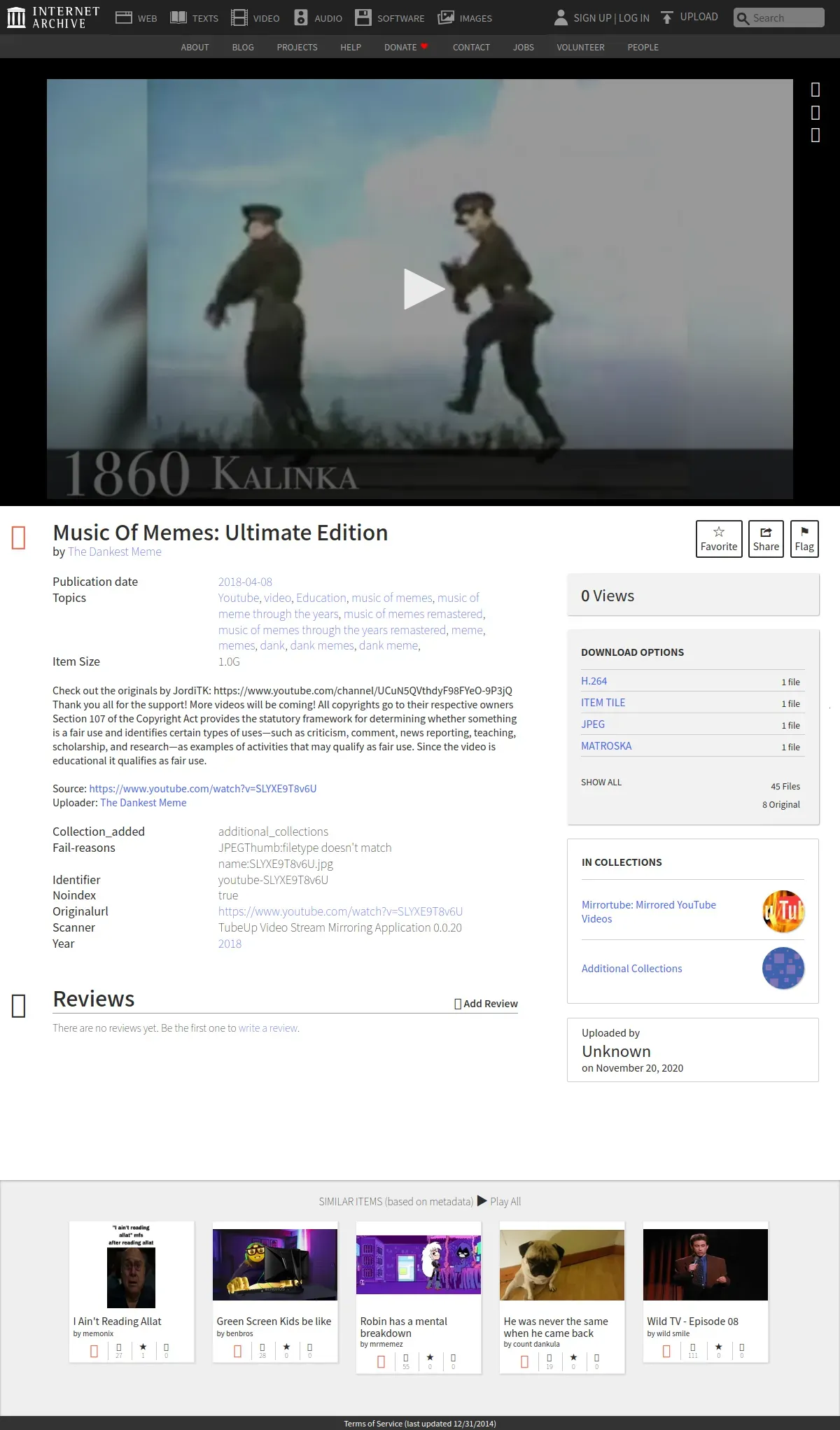Open the Texts section icon
This screenshot has height=1430, width=840.
178,17
